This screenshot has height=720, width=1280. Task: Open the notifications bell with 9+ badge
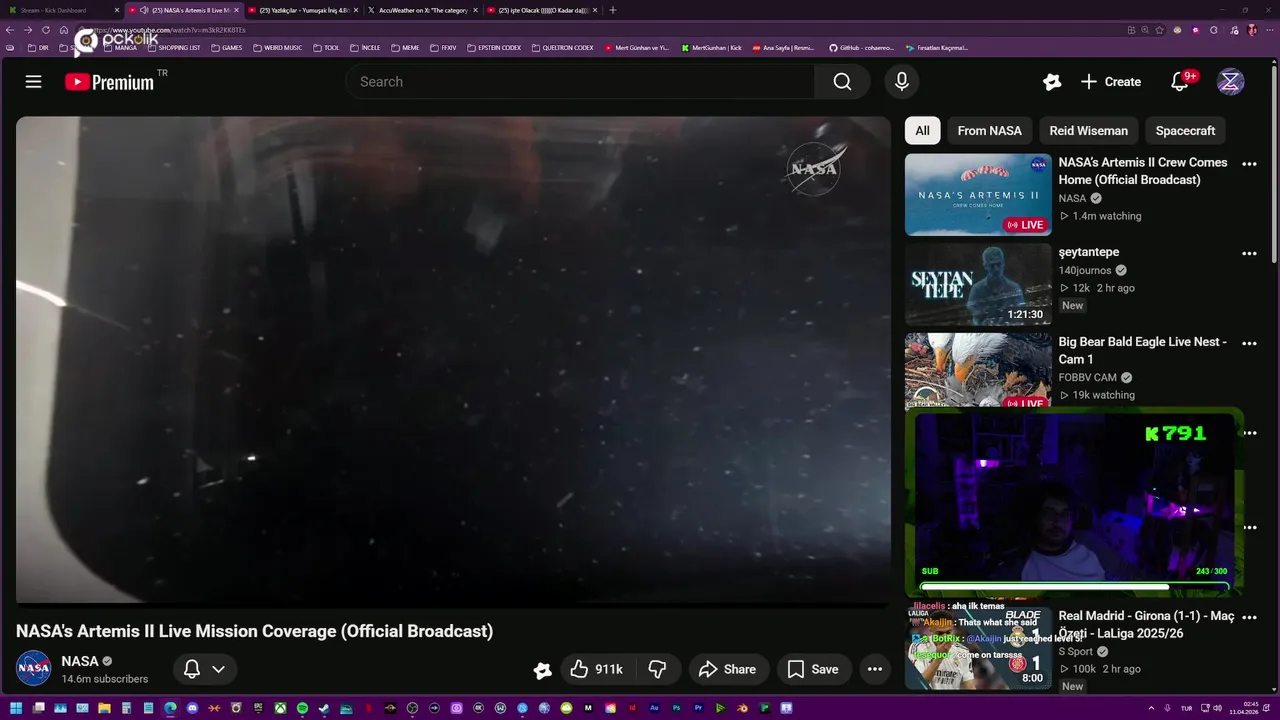pyautogui.click(x=1181, y=82)
